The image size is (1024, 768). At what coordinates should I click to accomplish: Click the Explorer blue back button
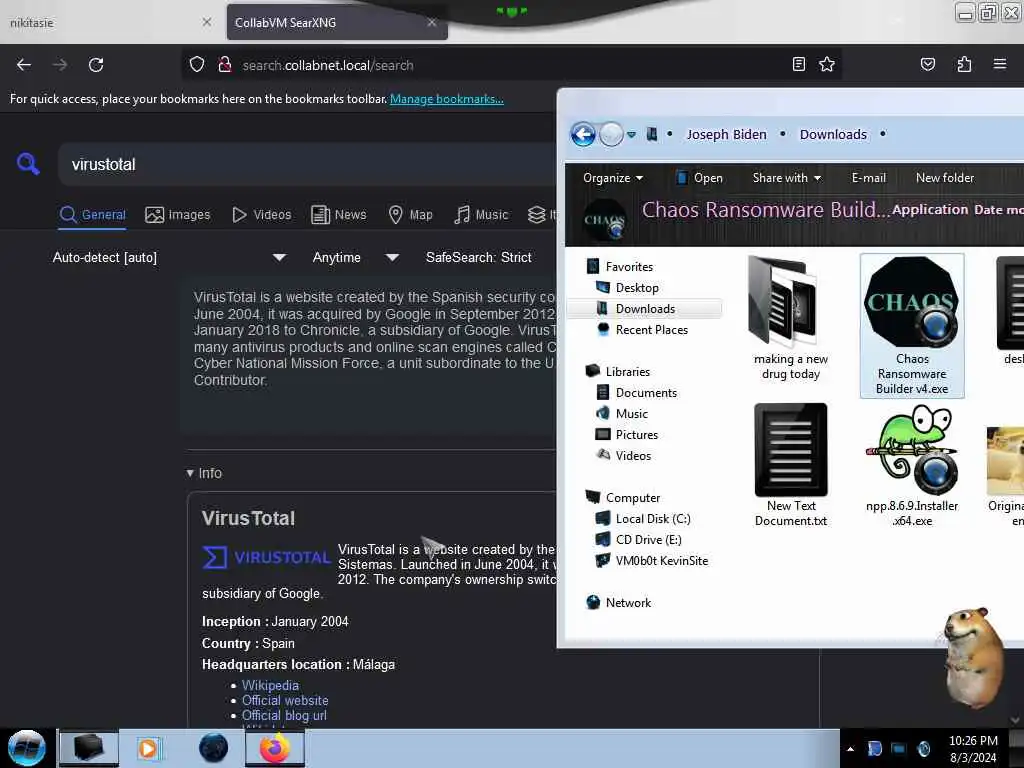(x=583, y=135)
